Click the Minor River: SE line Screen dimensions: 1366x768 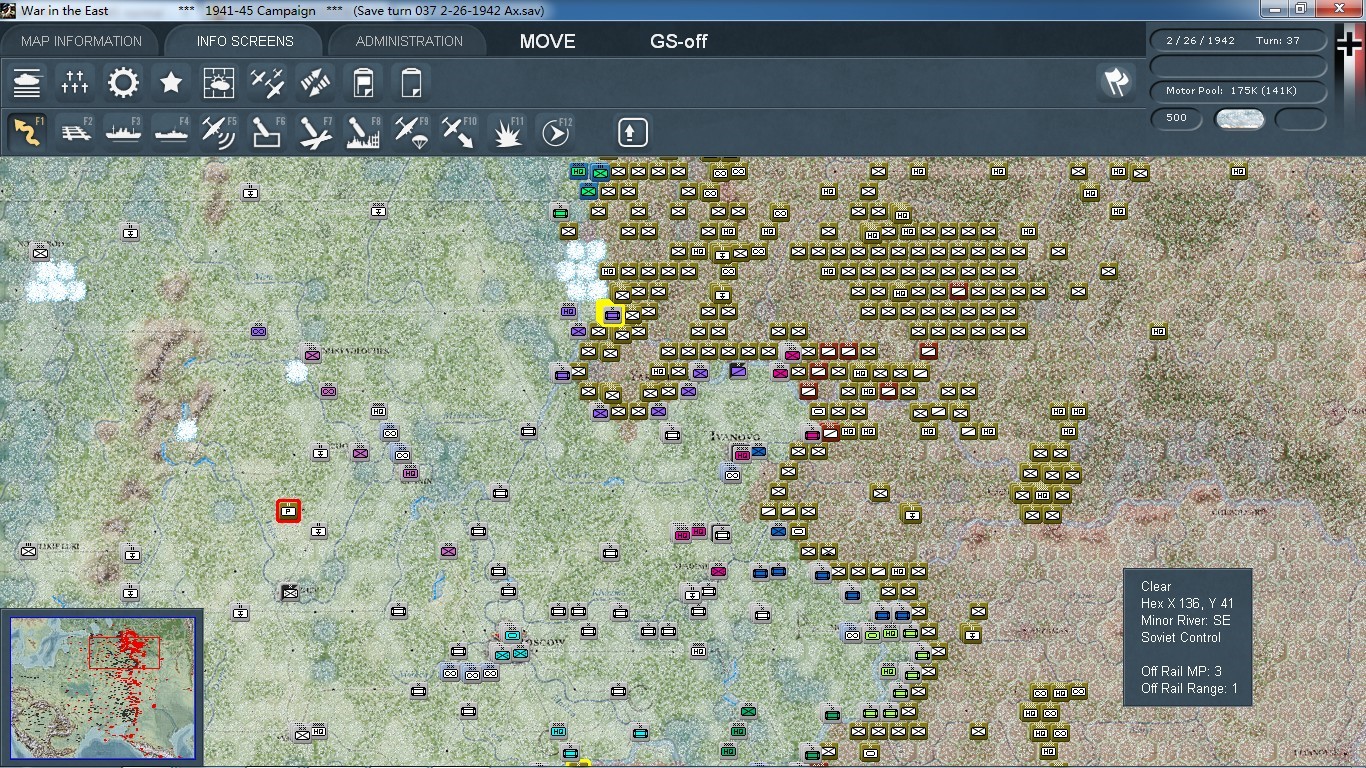(1187, 620)
